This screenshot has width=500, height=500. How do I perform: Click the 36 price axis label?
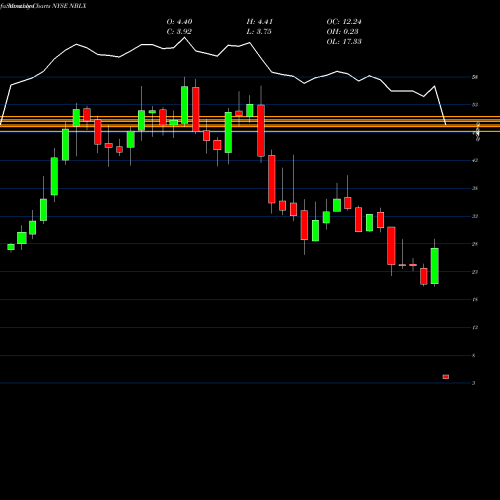click(475, 189)
